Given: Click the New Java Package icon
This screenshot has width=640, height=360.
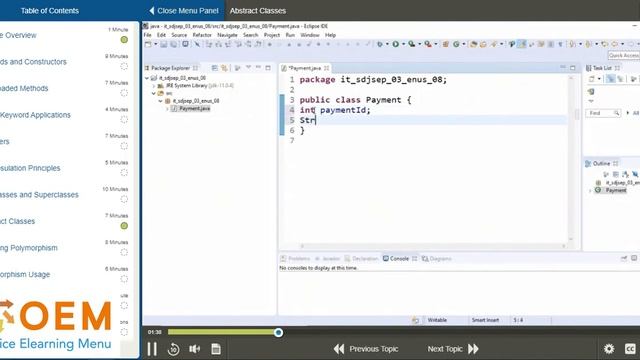Looking at the screenshot, I should (446, 44).
